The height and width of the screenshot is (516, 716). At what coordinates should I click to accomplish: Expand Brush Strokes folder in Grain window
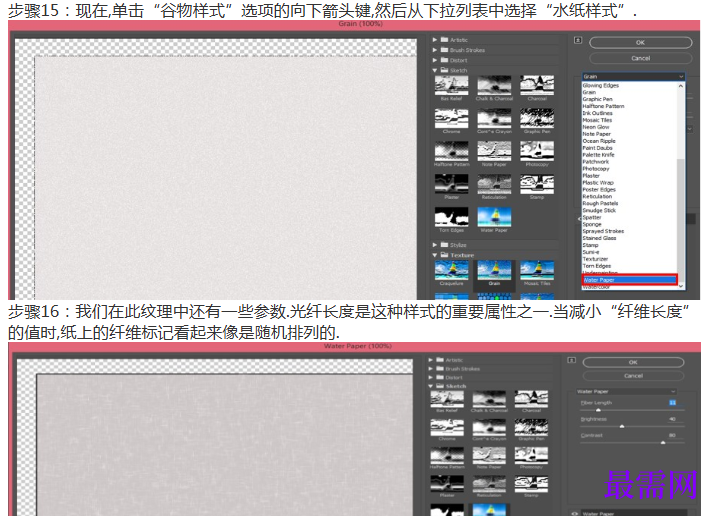[435, 50]
